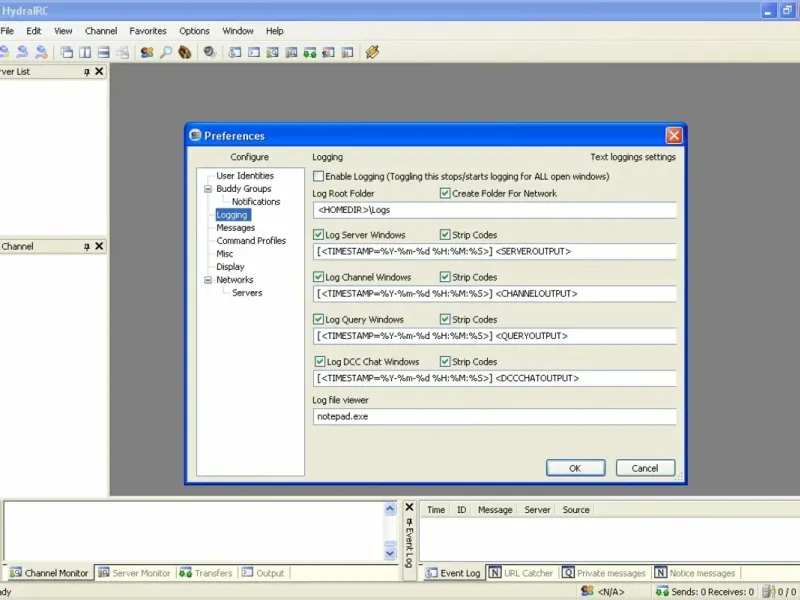Select Command Profiles in Configure tree
The height and width of the screenshot is (600, 800).
(x=250, y=241)
